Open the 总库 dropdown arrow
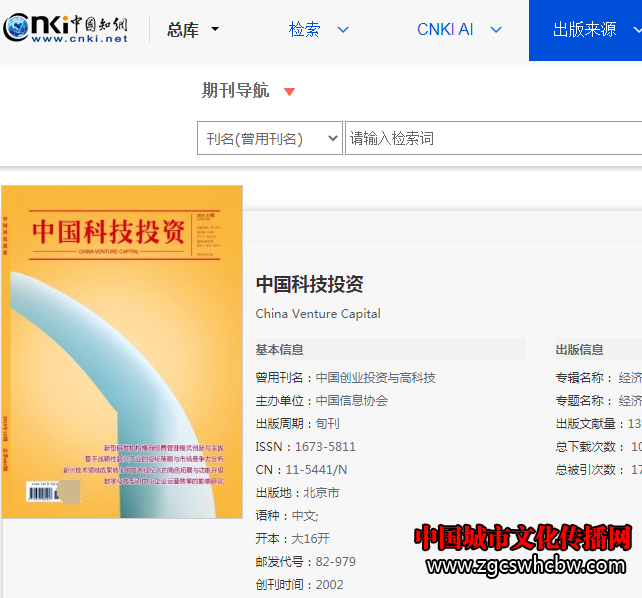Image resolution: width=642 pixels, height=598 pixels. 215,30
